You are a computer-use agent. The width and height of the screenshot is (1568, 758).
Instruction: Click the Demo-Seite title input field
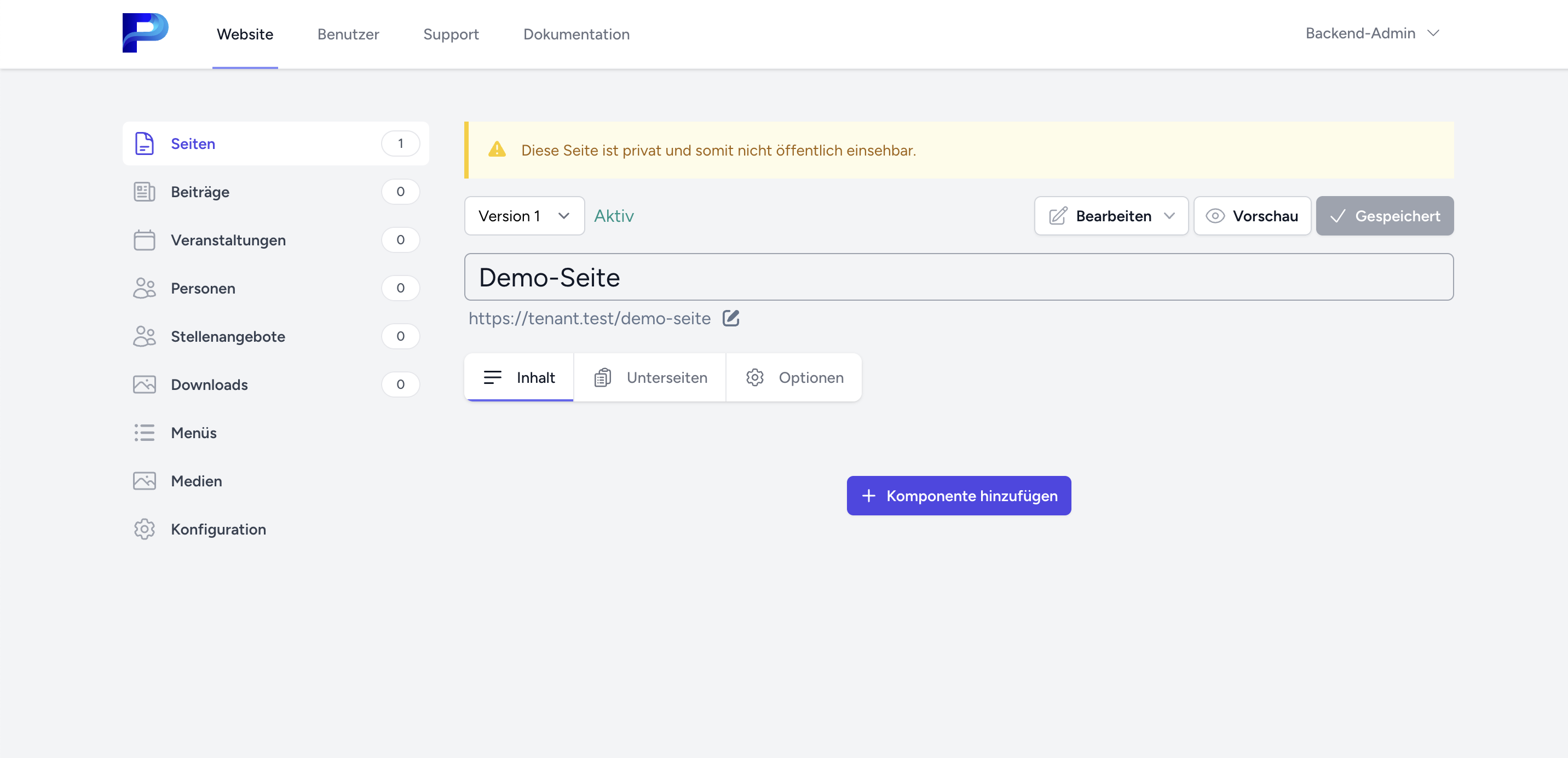point(959,277)
